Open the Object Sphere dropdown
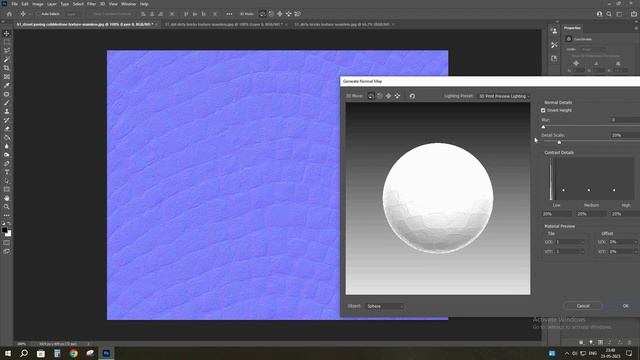640x360 pixels. (384, 306)
